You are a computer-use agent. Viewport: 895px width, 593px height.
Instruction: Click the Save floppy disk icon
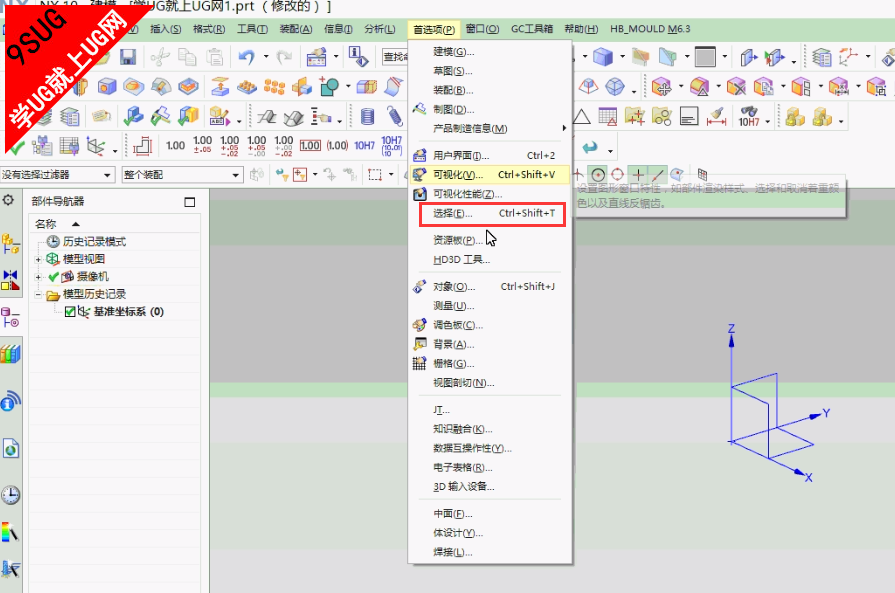click(128, 57)
